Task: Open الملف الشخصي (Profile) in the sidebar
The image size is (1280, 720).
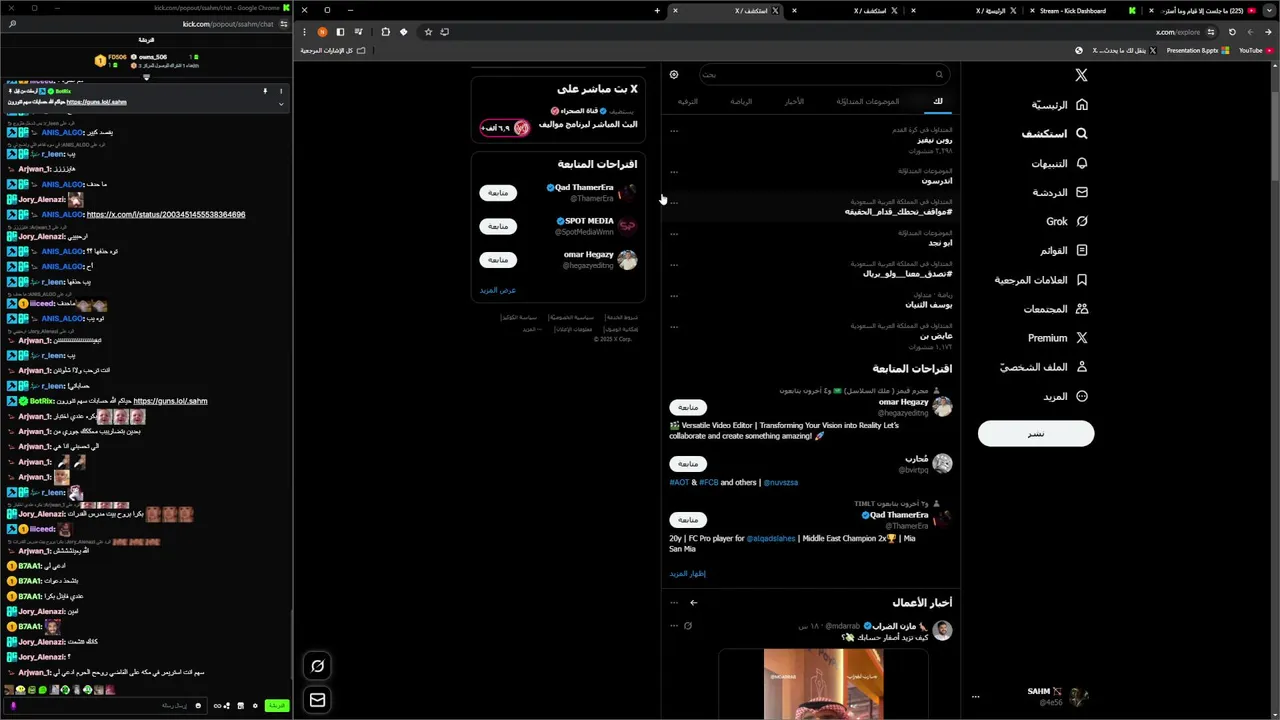Action: (x=1044, y=367)
